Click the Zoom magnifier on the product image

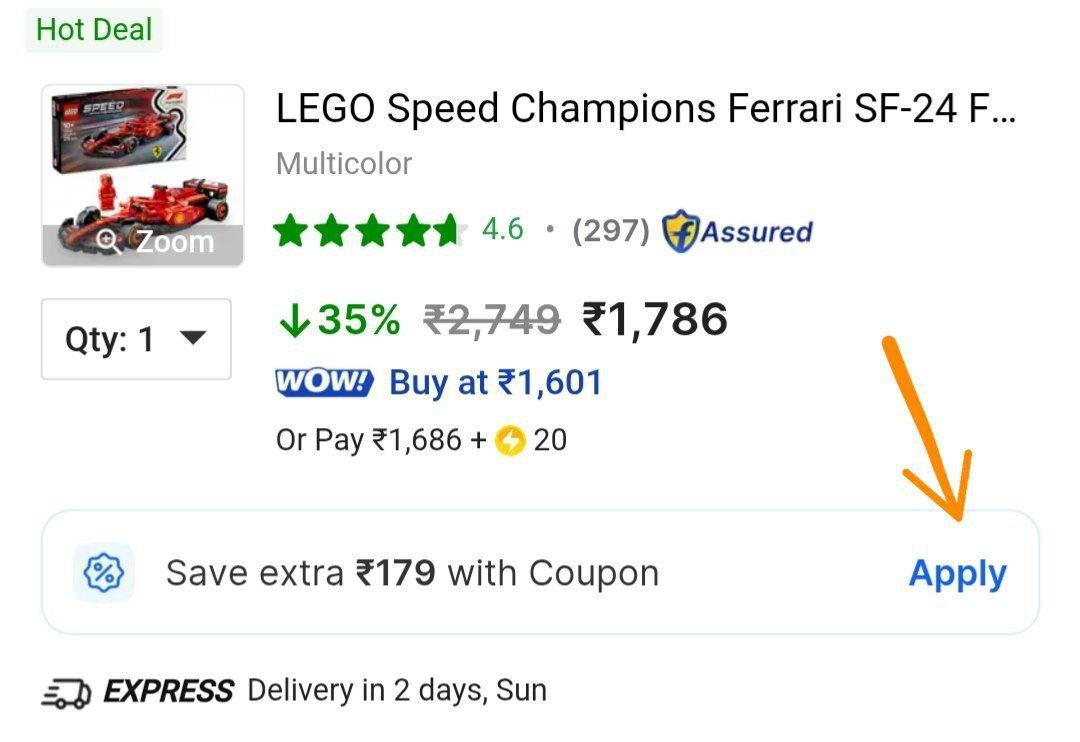110,242
